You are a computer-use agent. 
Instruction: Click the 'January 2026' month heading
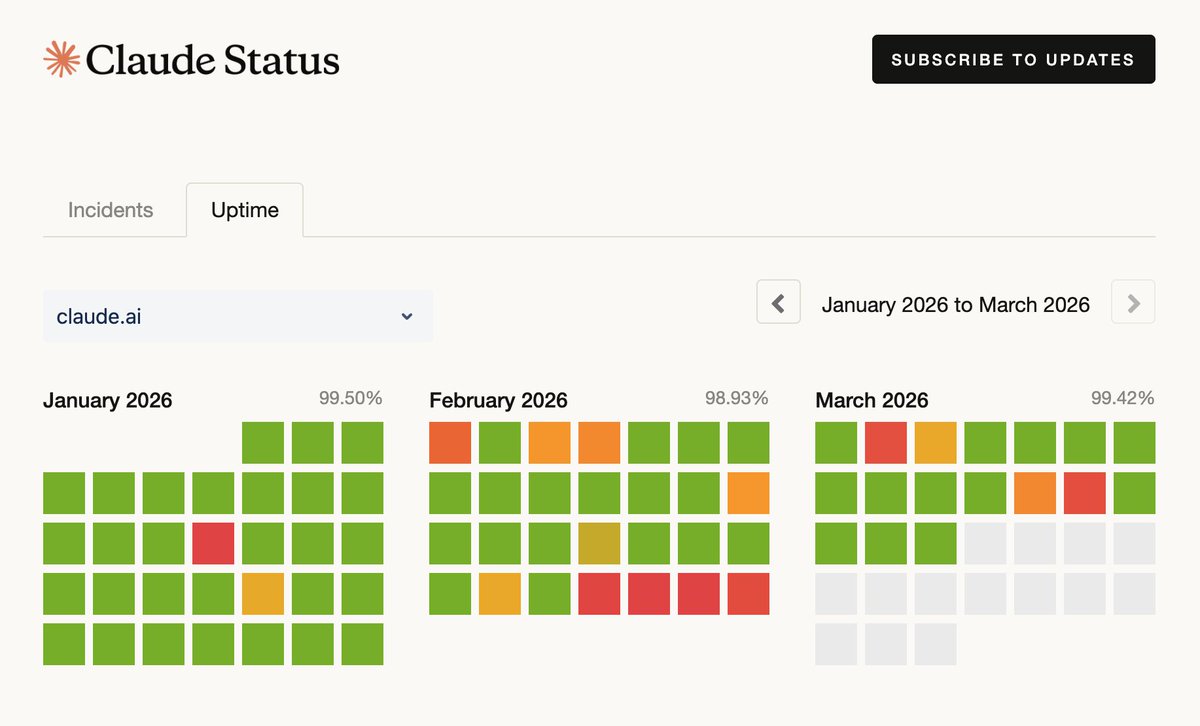108,400
